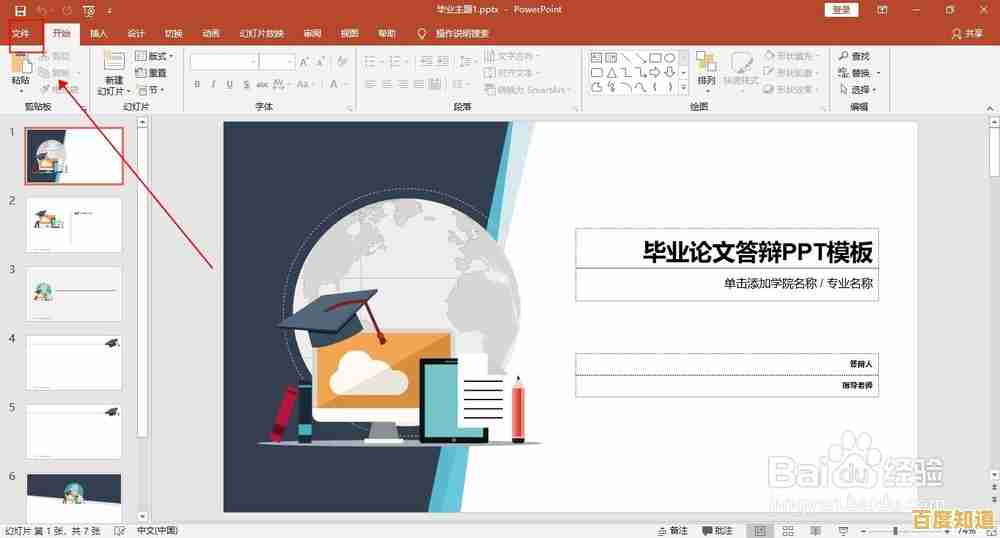Select slide 6 thumbnail

coord(74,498)
